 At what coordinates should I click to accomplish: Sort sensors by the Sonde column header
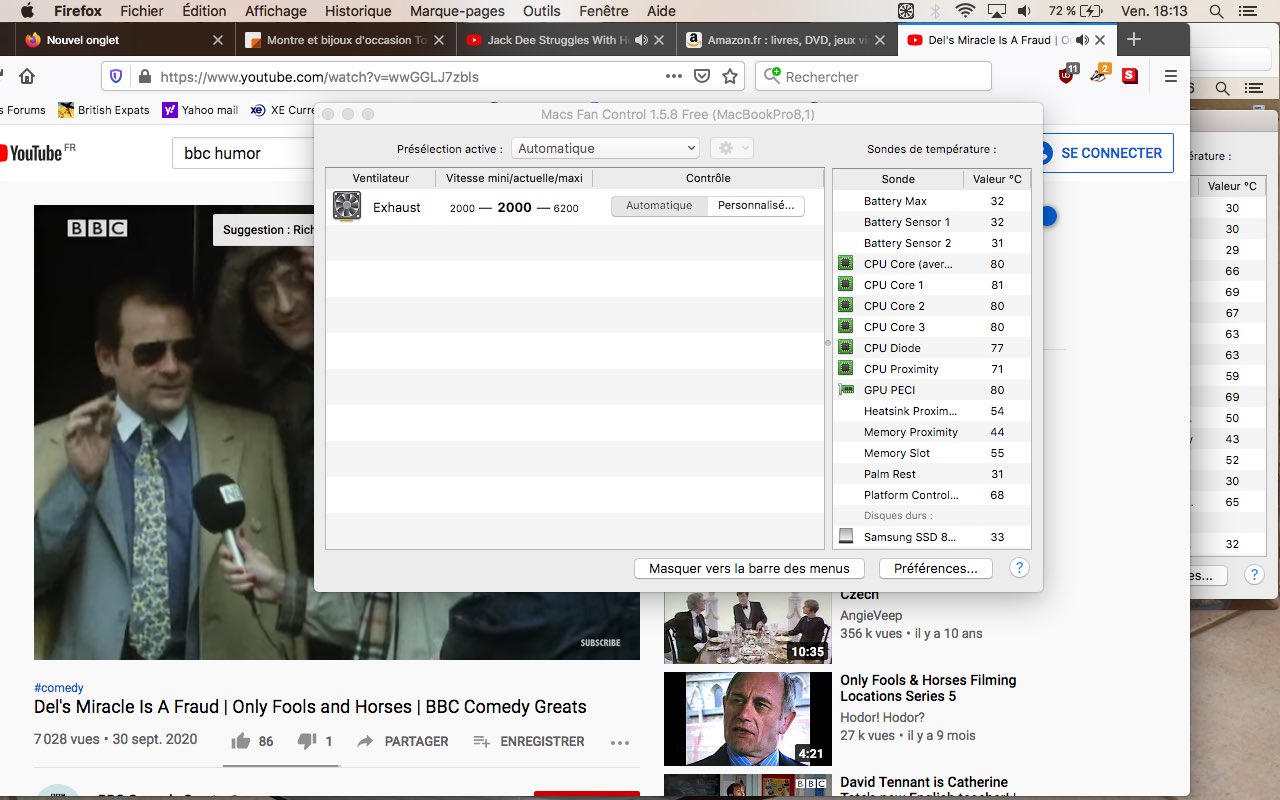point(898,179)
